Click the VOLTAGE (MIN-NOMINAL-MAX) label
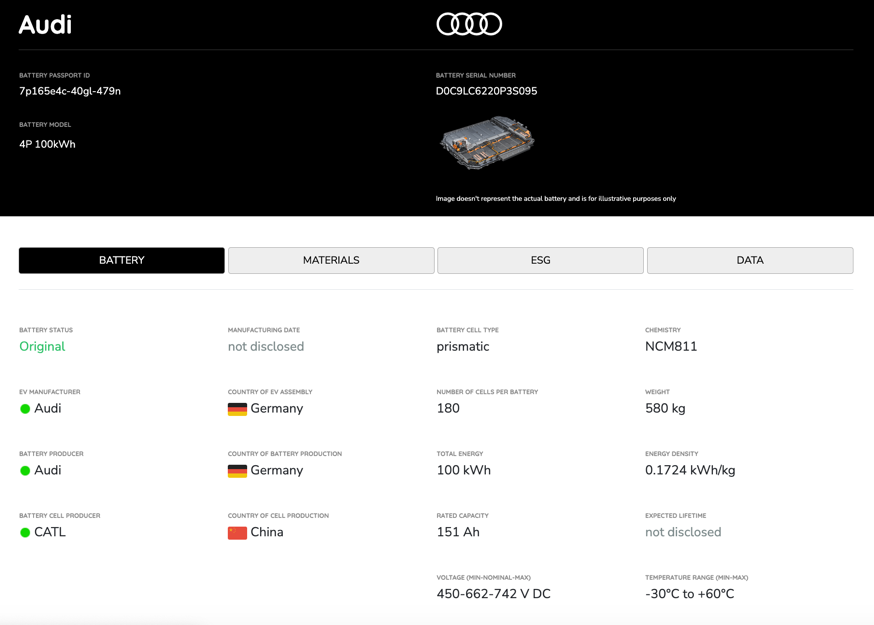874x625 pixels. click(484, 578)
